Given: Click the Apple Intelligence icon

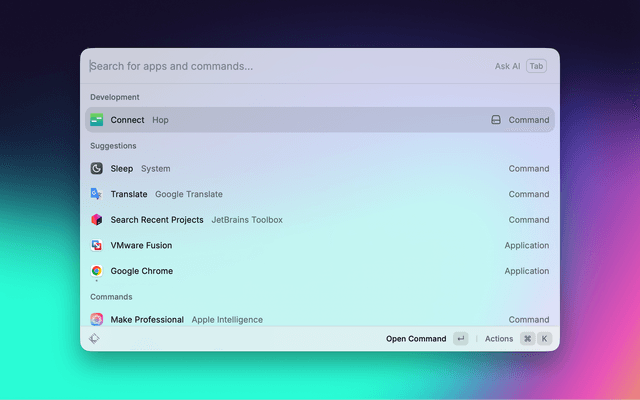Looking at the screenshot, I should click(x=97, y=320).
